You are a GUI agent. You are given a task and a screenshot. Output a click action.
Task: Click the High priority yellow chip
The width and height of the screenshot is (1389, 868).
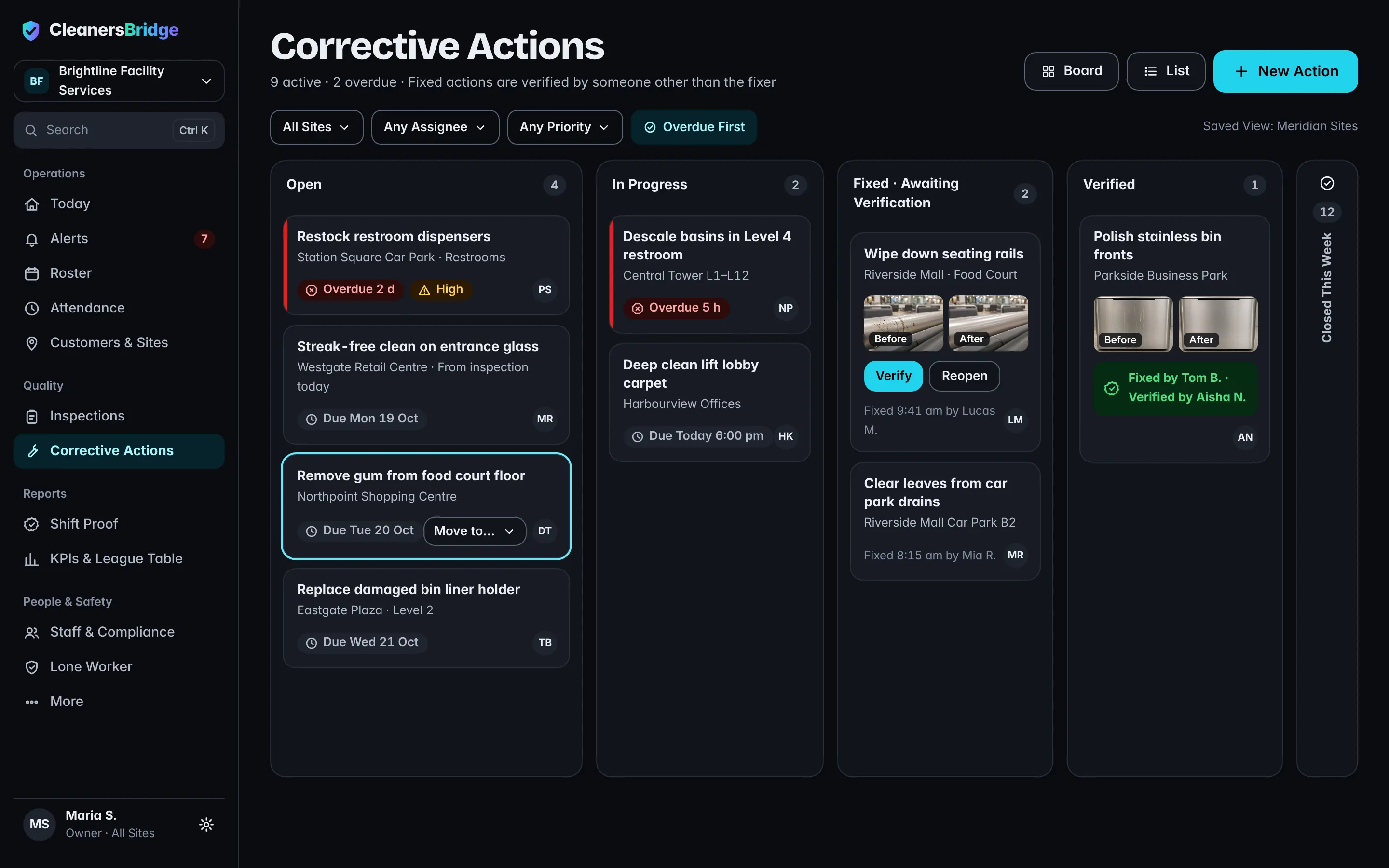click(x=441, y=290)
